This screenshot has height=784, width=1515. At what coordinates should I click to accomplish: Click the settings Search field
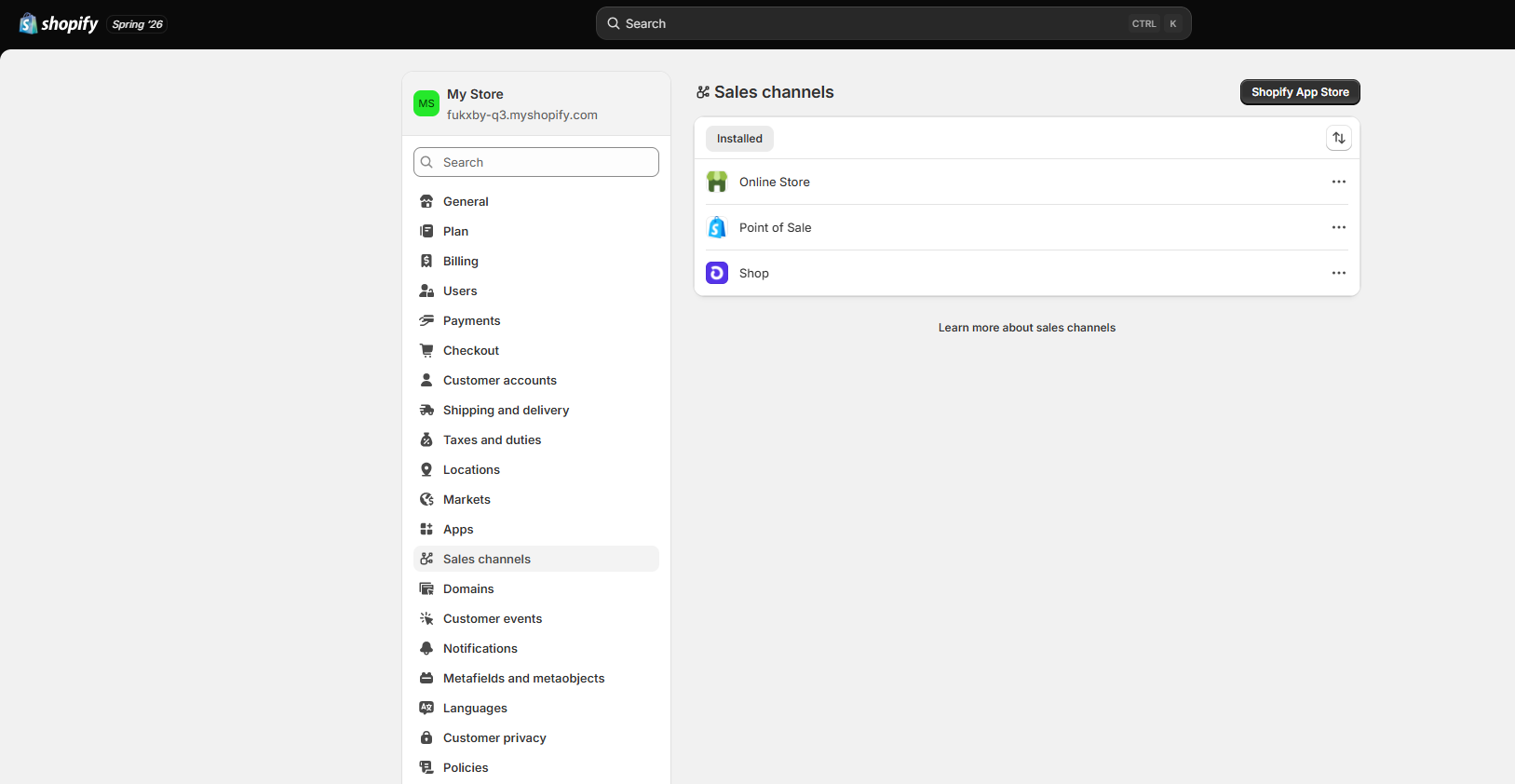[536, 162]
